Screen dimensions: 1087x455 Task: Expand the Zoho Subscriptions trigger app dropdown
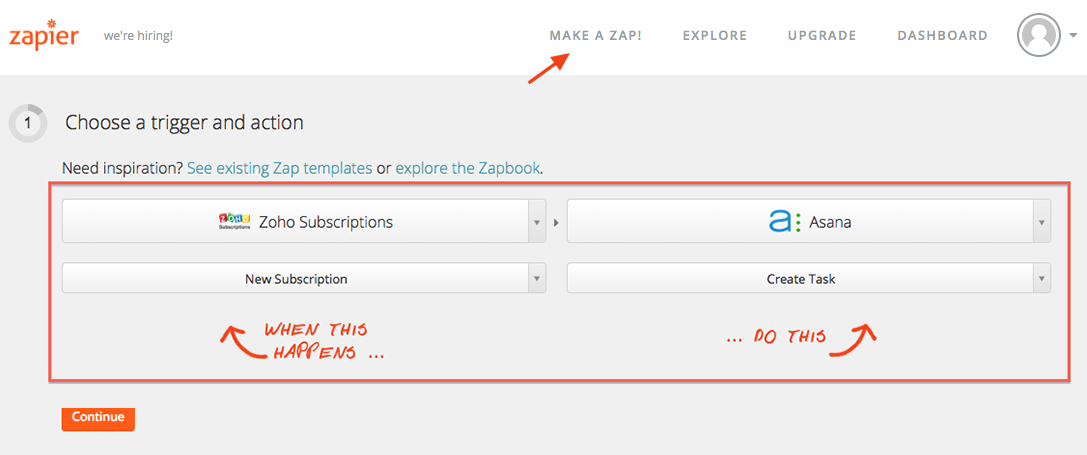(537, 222)
